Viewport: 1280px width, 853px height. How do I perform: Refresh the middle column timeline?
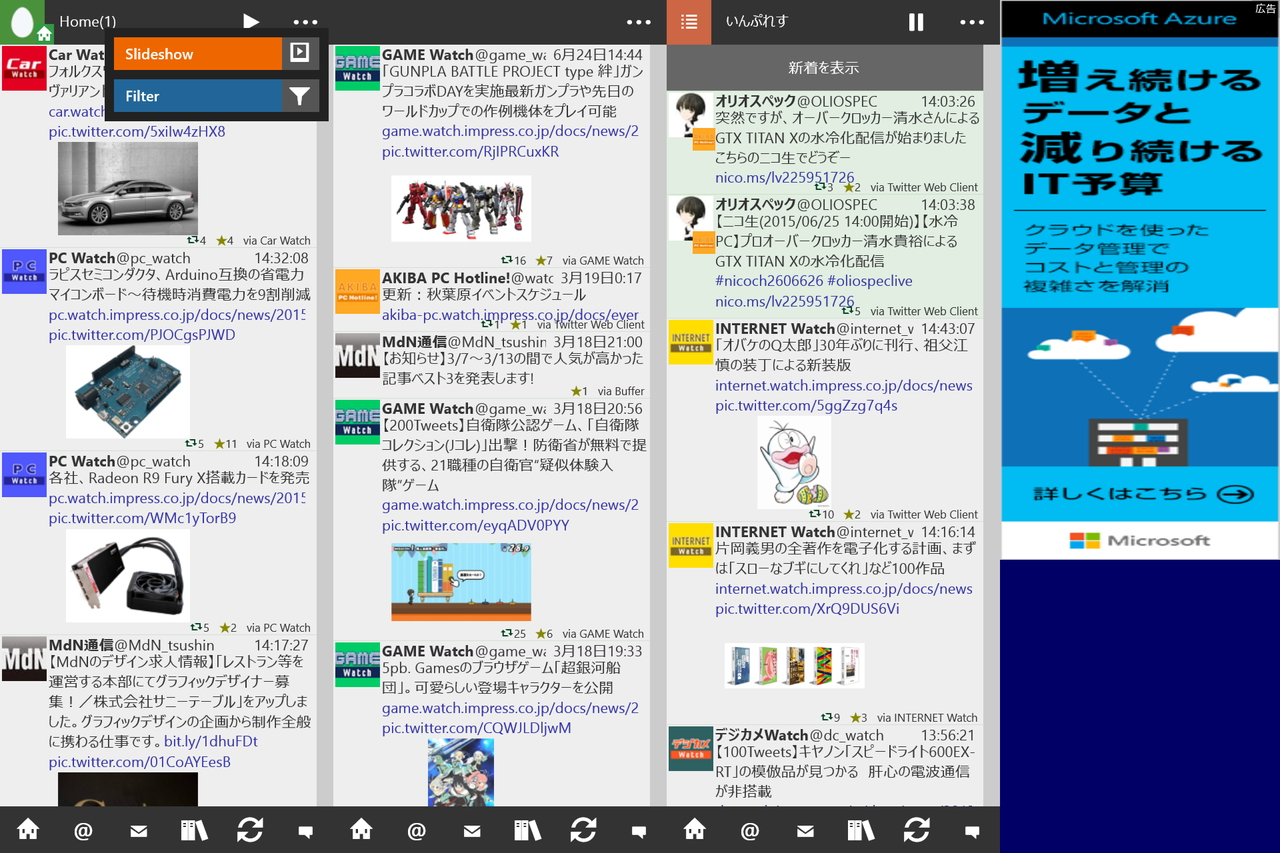click(x=583, y=830)
